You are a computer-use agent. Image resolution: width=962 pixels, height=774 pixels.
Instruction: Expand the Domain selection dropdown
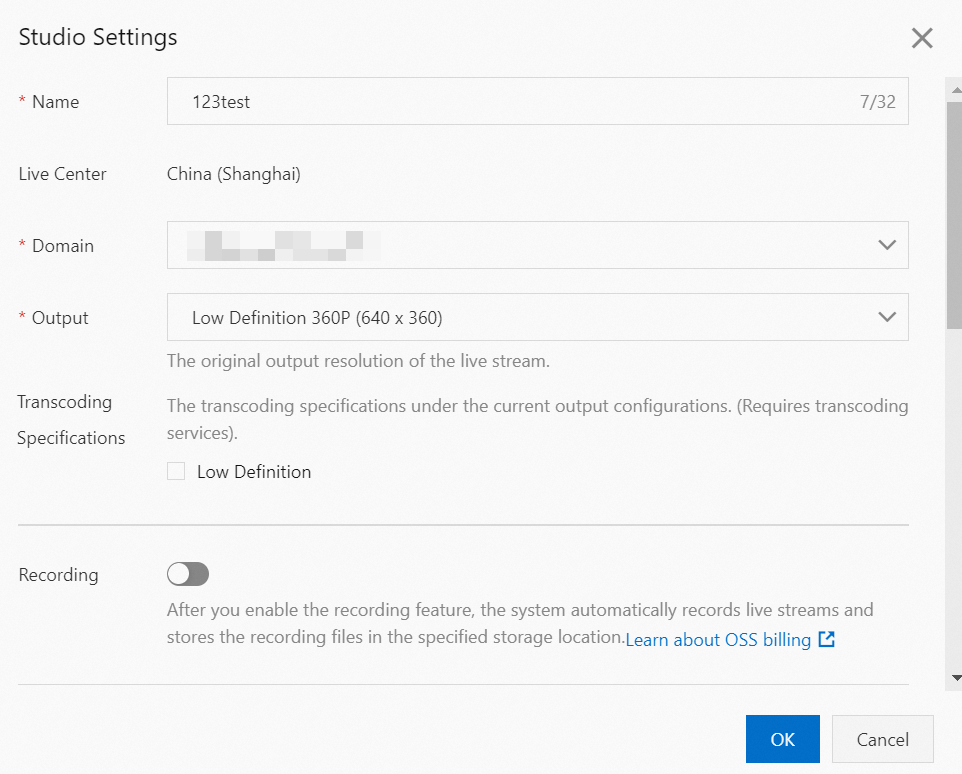click(537, 245)
